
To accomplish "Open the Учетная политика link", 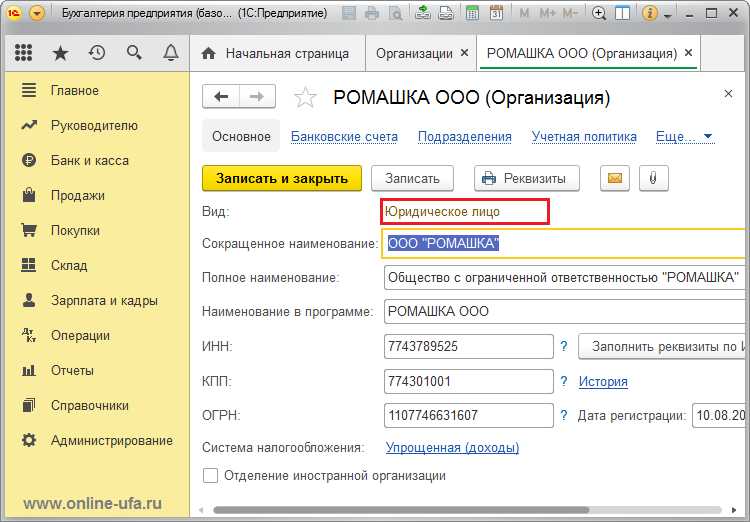I will [584, 137].
